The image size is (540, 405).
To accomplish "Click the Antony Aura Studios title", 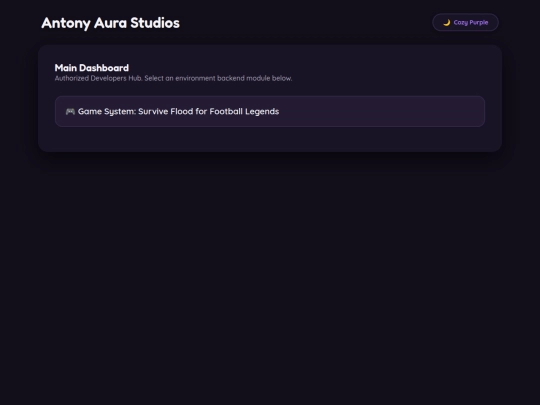I will 111,23.
